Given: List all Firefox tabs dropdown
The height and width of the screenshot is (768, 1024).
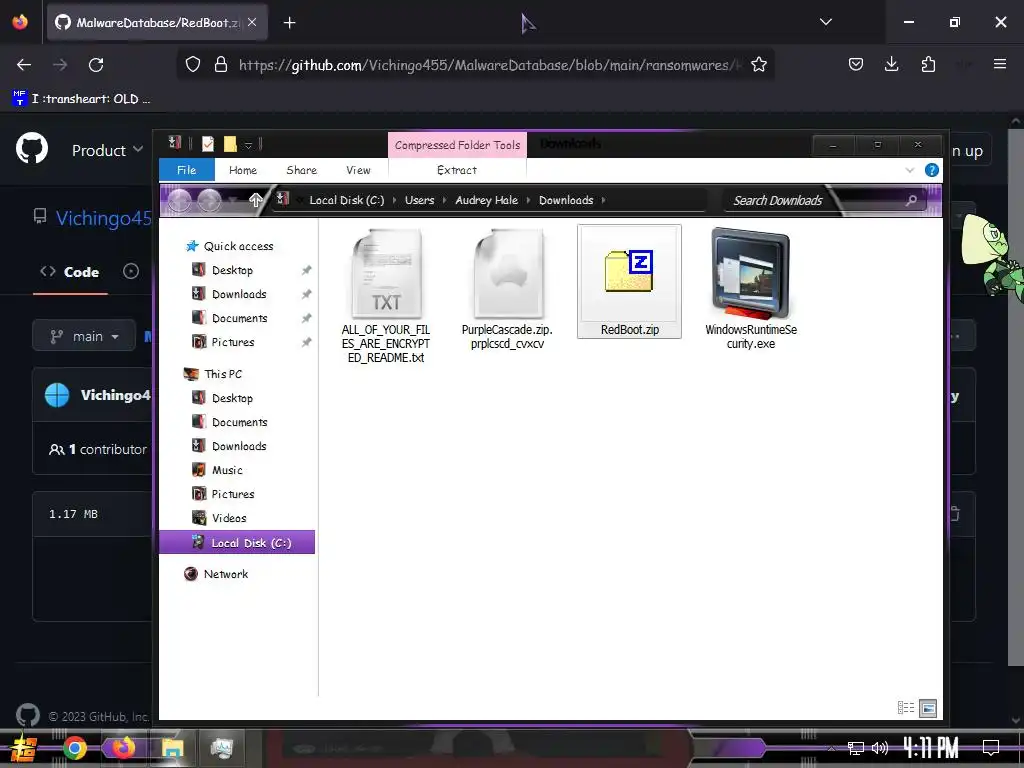Looking at the screenshot, I should [826, 22].
